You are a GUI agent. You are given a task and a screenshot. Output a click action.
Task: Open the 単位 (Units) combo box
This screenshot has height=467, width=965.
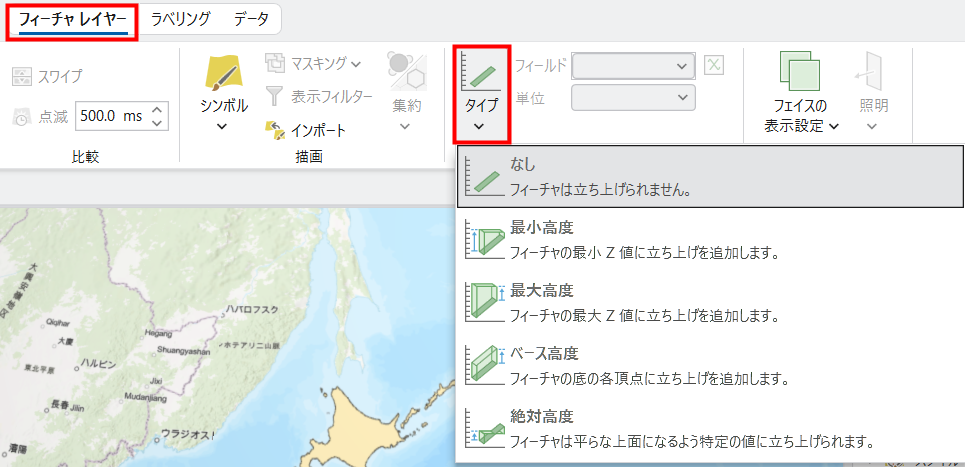tap(633, 97)
